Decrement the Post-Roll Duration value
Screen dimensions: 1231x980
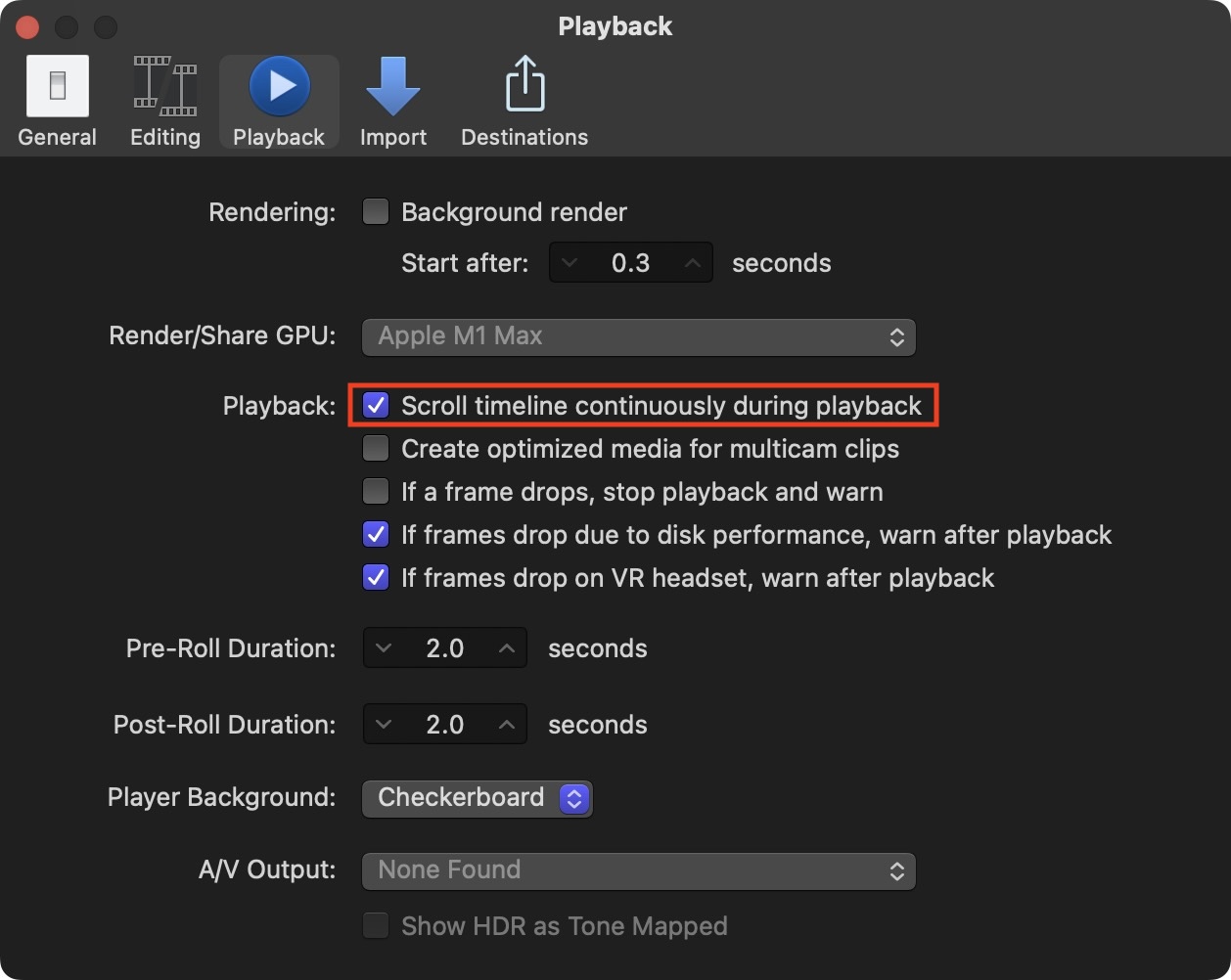(x=383, y=724)
